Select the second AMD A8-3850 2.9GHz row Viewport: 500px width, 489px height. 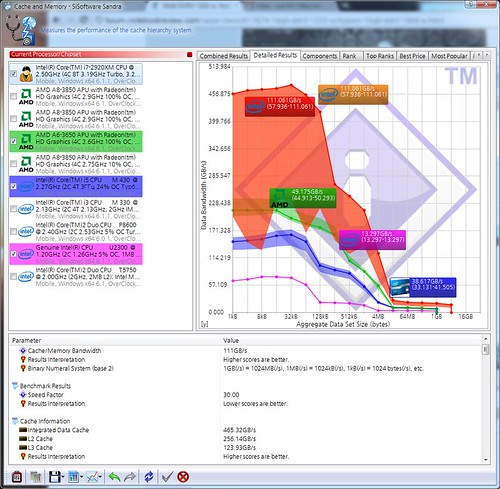tap(76, 119)
